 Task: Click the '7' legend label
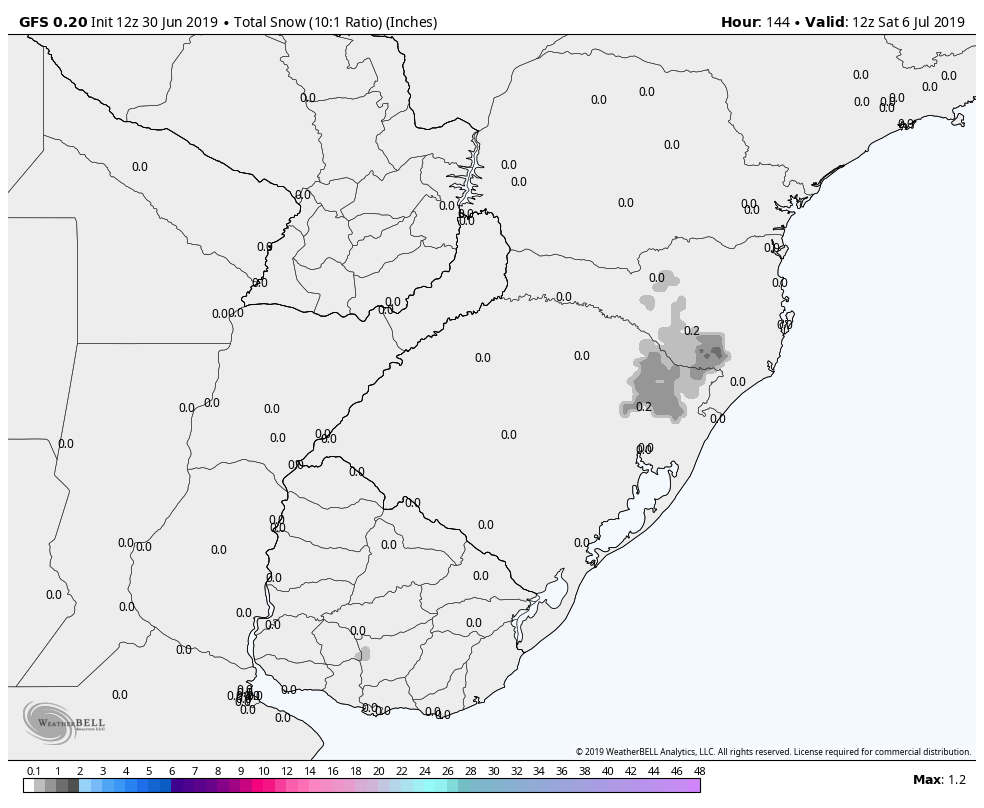pos(195,771)
